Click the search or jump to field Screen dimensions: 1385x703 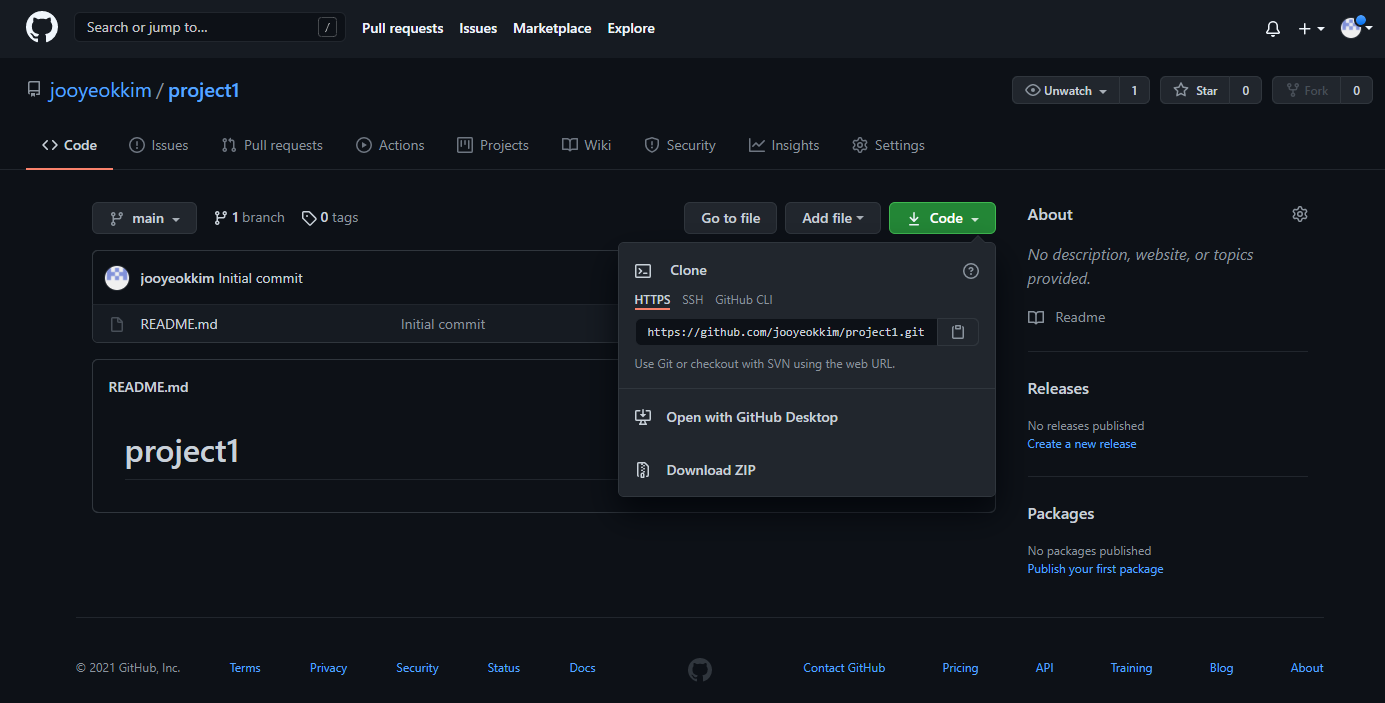[210, 27]
